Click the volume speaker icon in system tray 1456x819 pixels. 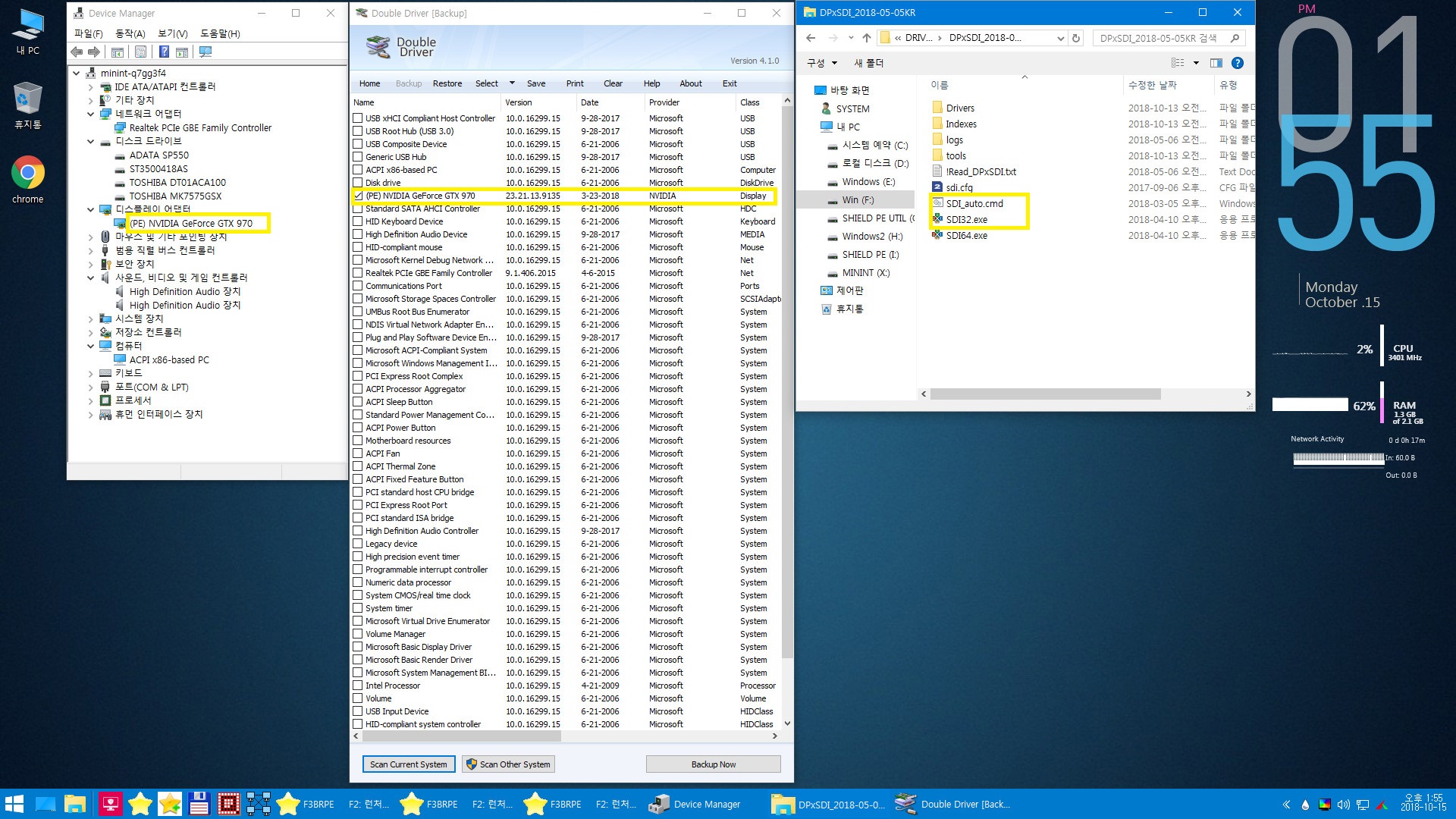point(1343,805)
